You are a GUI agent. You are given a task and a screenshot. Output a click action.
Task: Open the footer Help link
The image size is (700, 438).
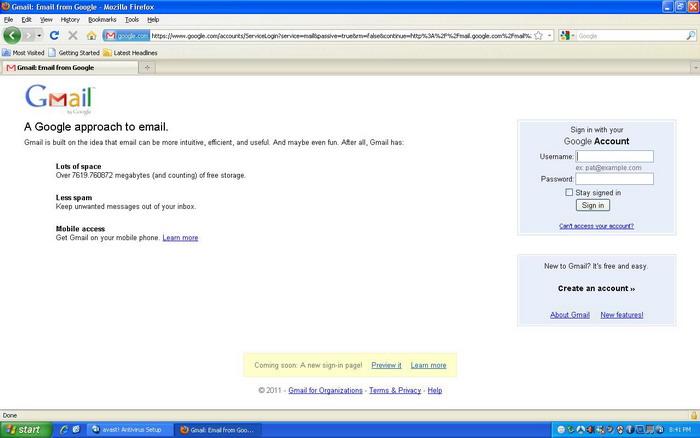(435, 390)
